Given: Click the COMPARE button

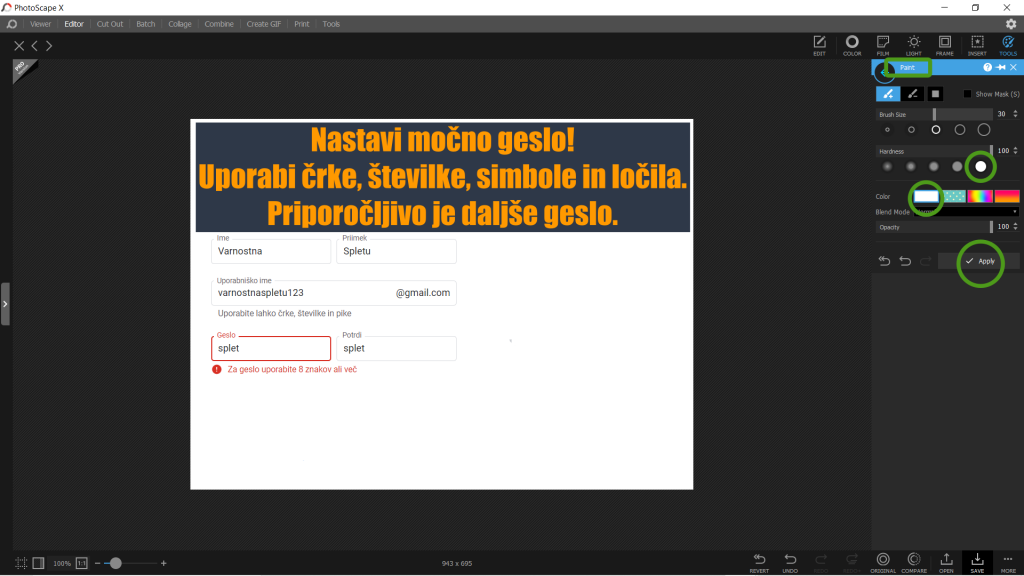Looking at the screenshot, I should click(914, 563).
